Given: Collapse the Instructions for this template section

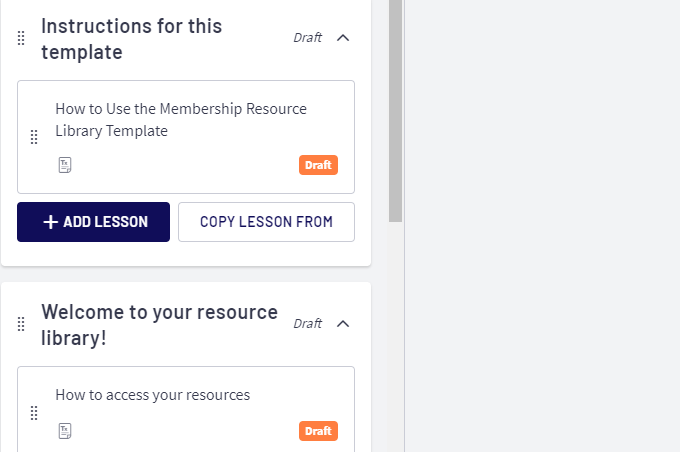Looking at the screenshot, I should click(343, 38).
